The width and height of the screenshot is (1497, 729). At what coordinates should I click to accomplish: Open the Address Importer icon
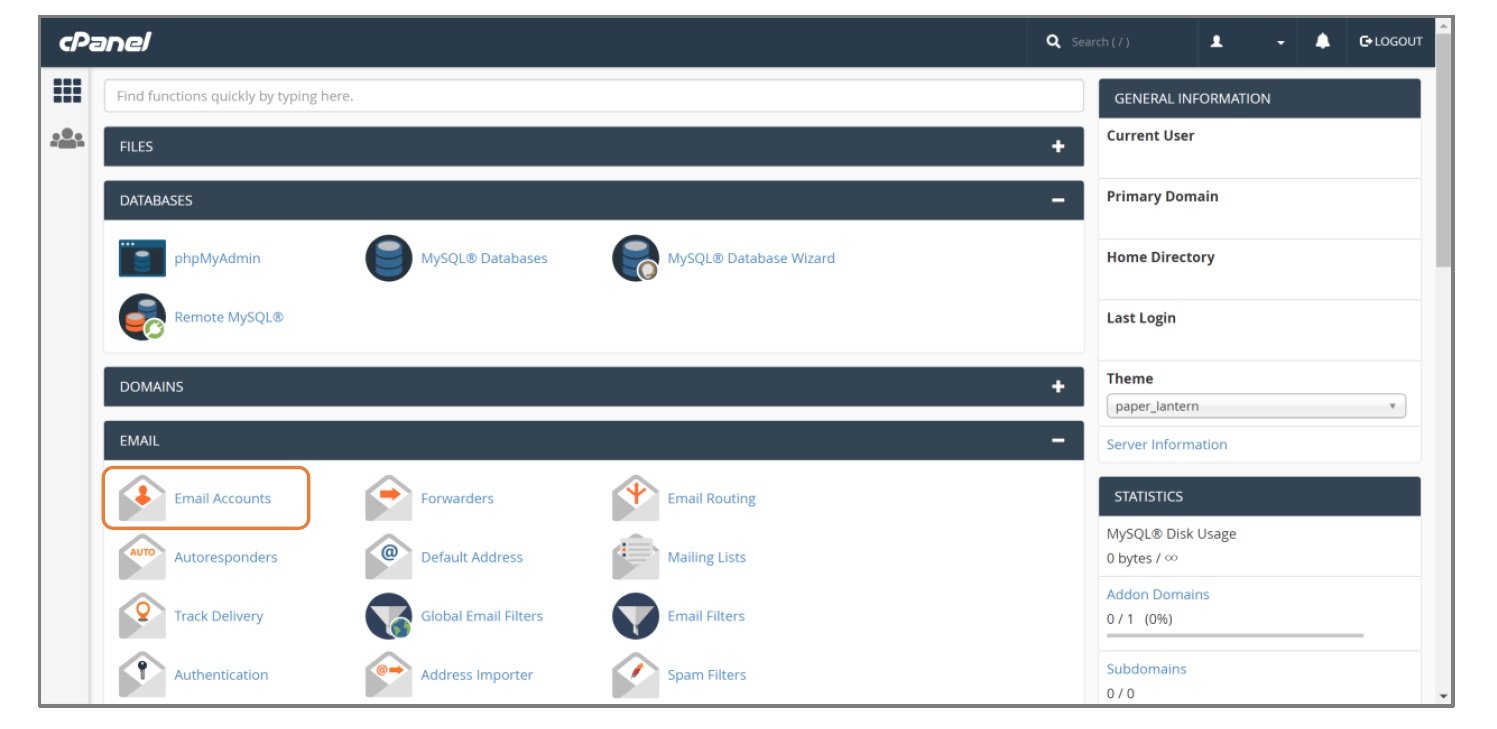tap(389, 675)
